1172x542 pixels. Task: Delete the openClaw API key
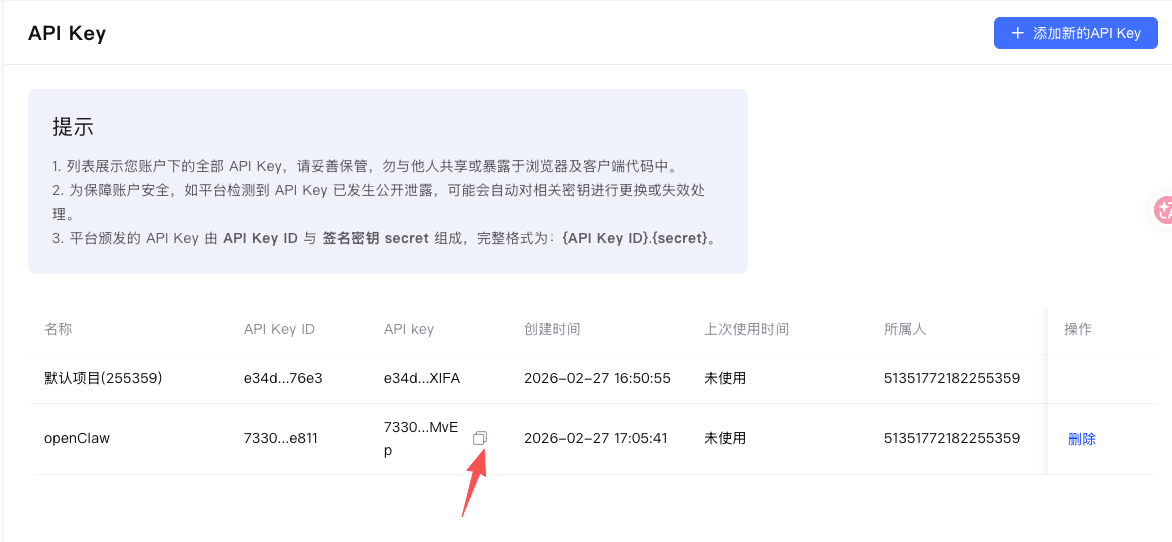tap(1082, 440)
